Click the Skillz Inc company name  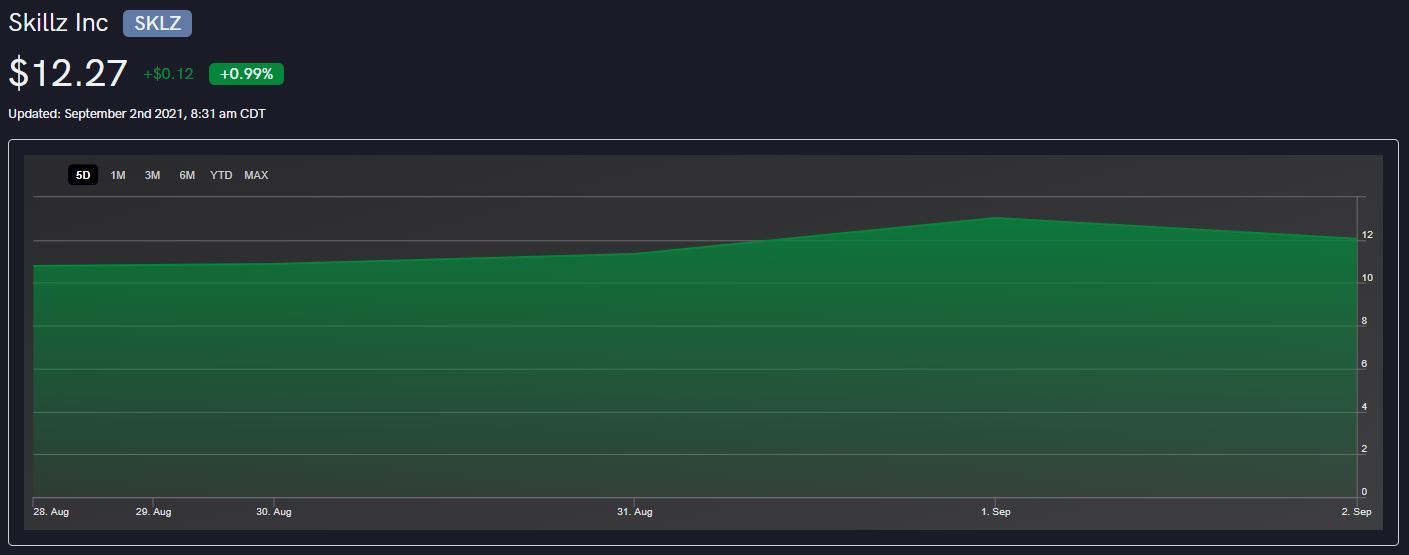pos(58,22)
